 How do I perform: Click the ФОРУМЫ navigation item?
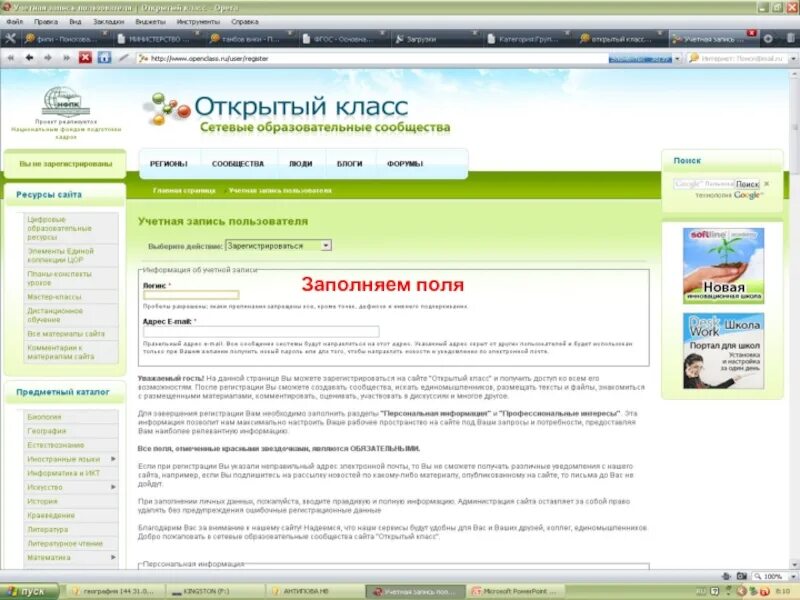[x=405, y=164]
